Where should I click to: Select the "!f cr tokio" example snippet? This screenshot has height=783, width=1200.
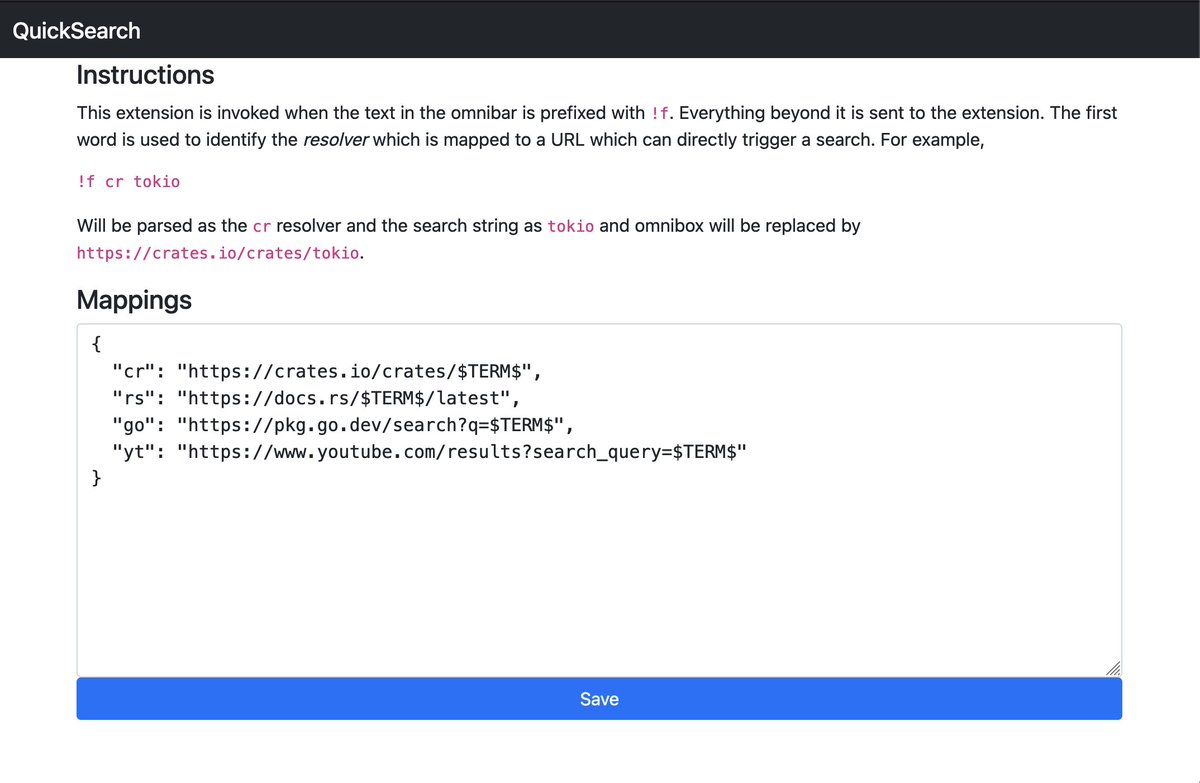[129, 181]
